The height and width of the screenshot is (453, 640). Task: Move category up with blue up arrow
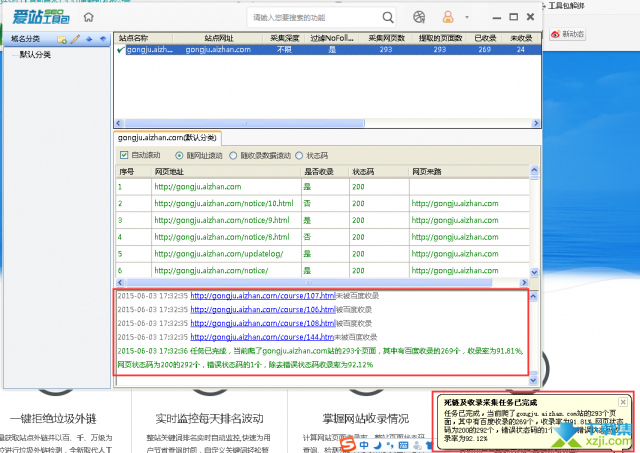tap(89, 39)
